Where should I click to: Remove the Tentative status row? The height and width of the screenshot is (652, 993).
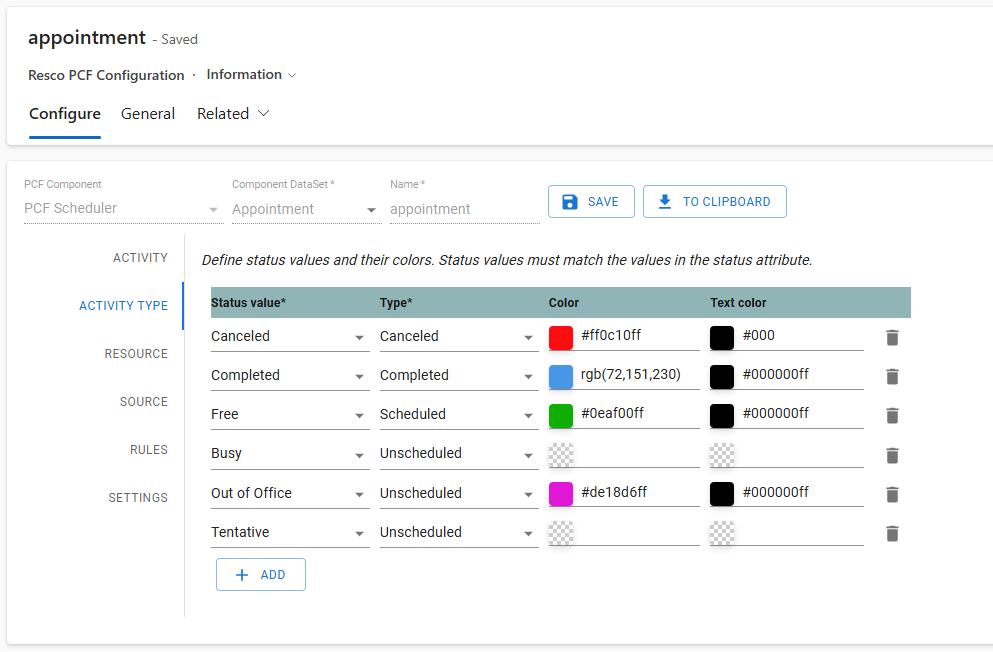point(892,534)
